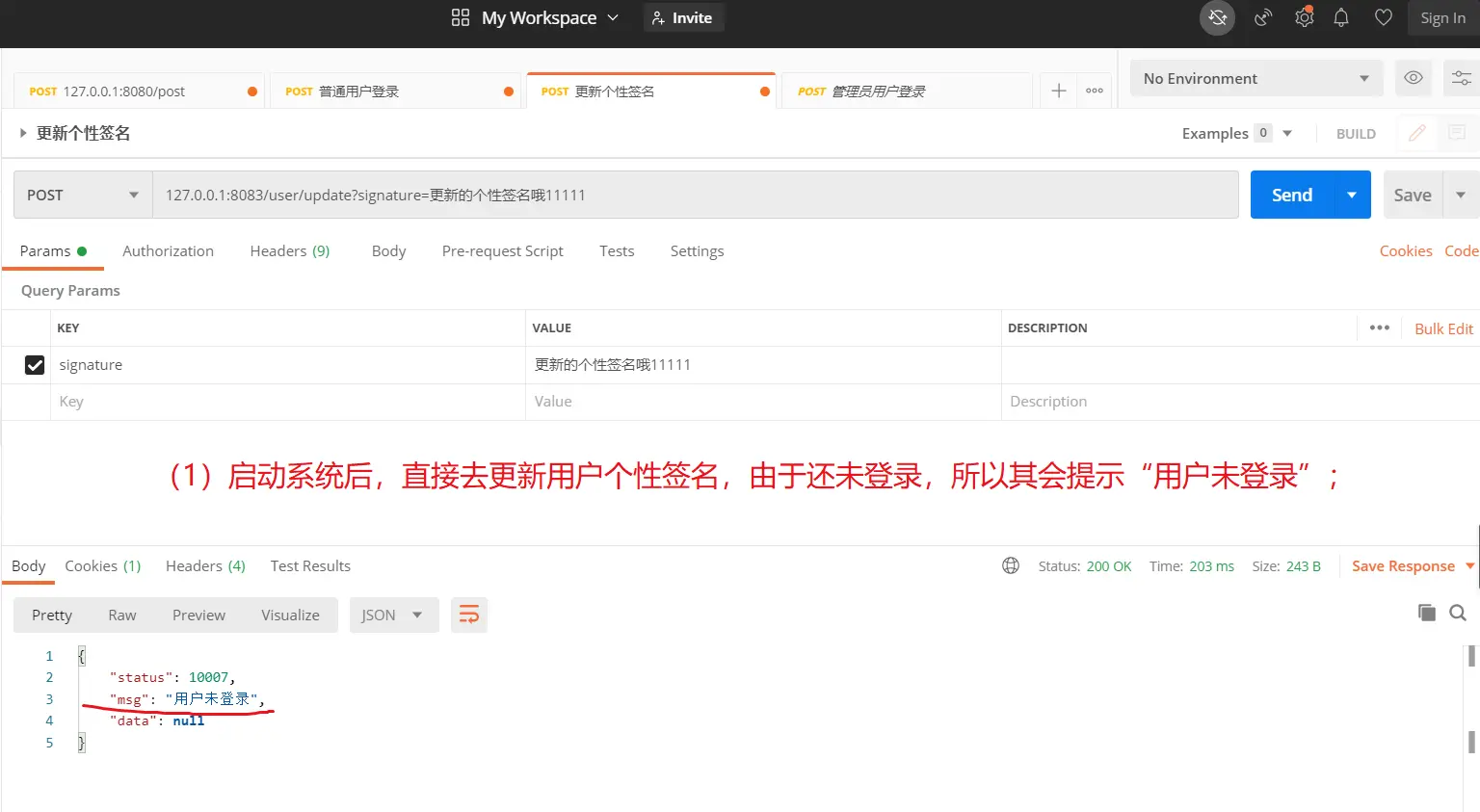Click the heart icon in header
This screenshot has width=1480, height=812.
click(1383, 18)
